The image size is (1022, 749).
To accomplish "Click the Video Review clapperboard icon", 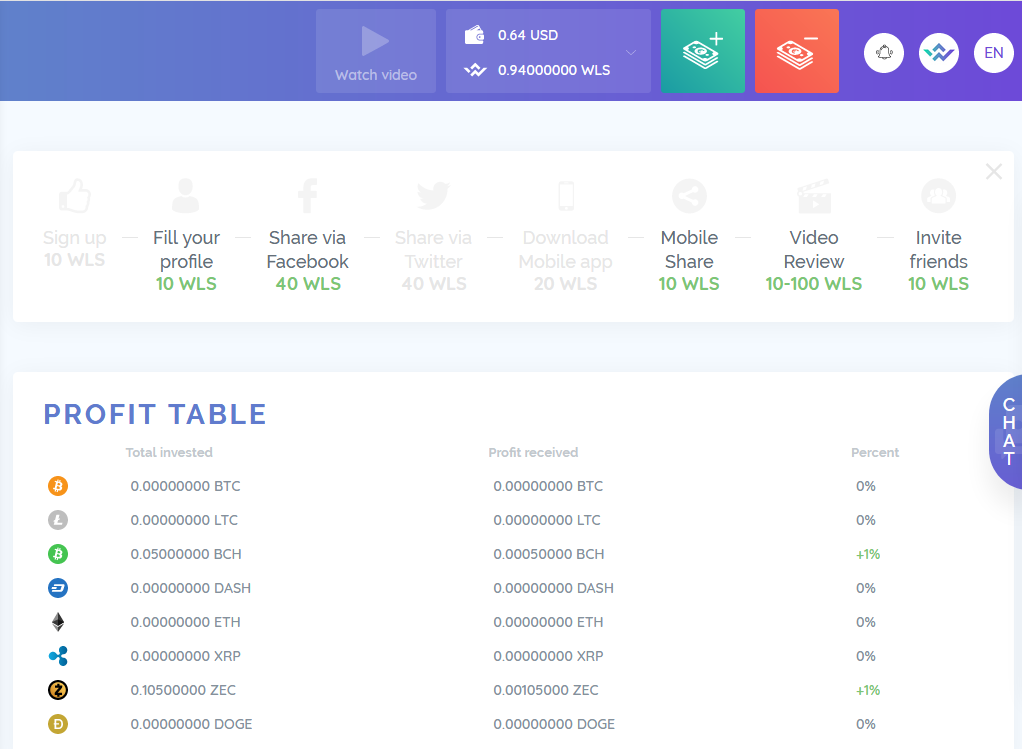I will (813, 196).
